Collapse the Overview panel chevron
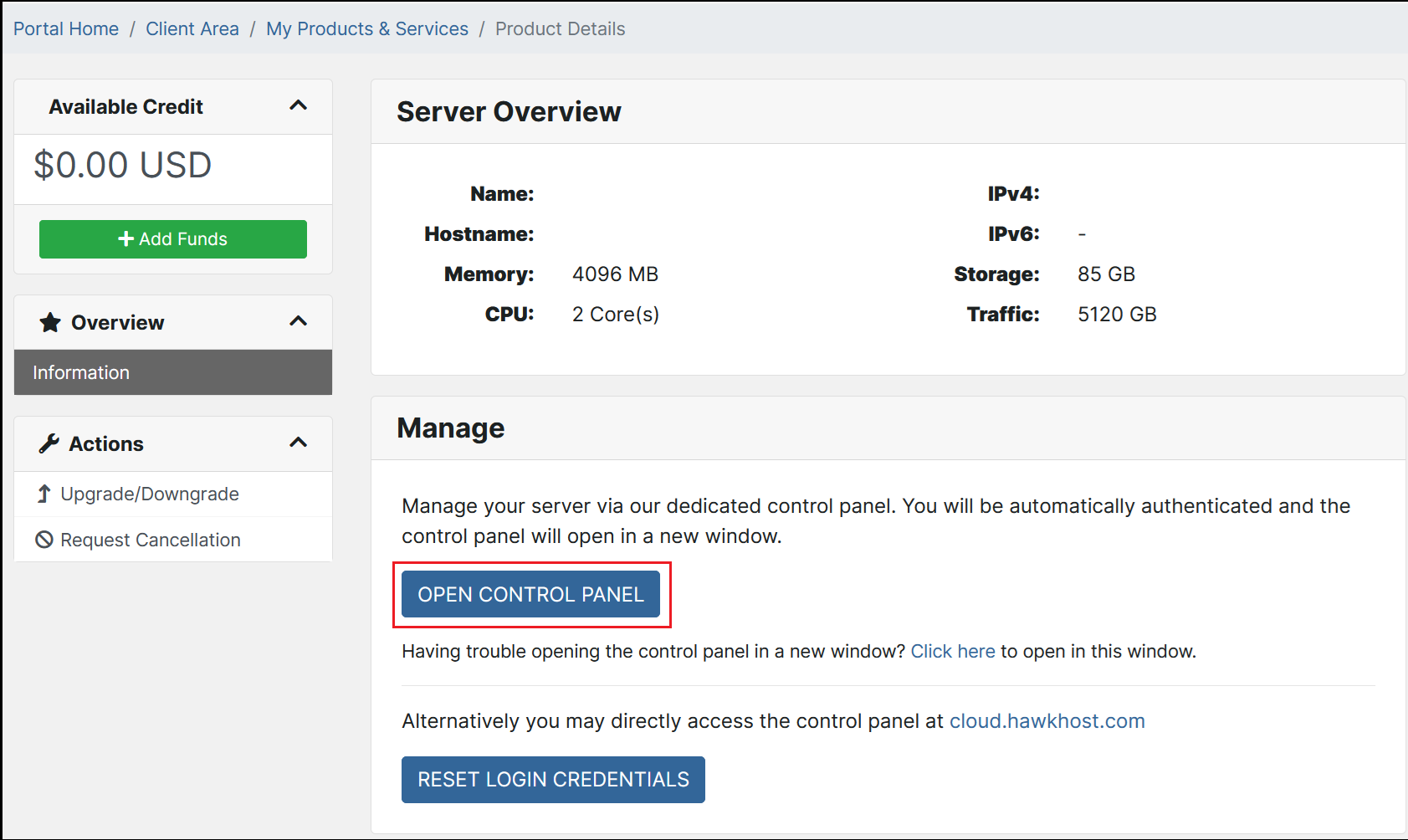 pos(298,321)
